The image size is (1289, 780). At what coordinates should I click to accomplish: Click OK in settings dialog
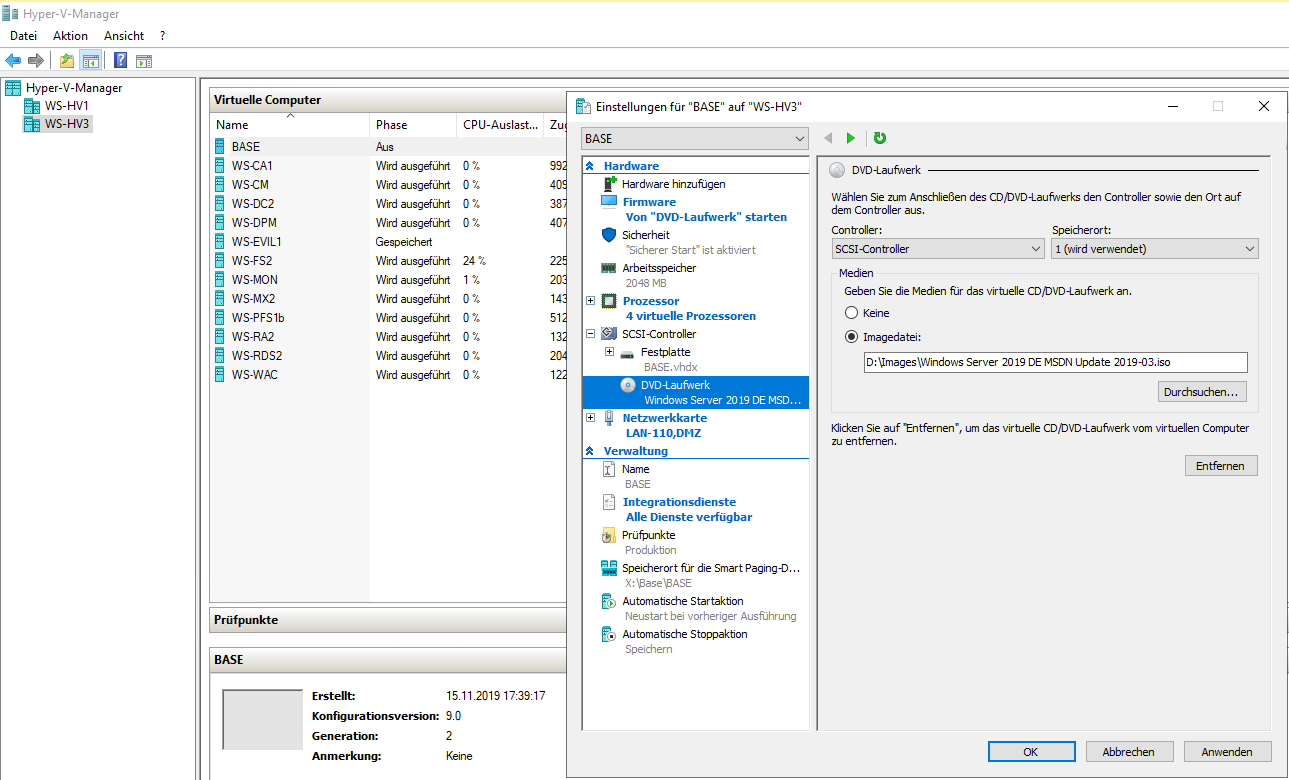tap(1031, 752)
